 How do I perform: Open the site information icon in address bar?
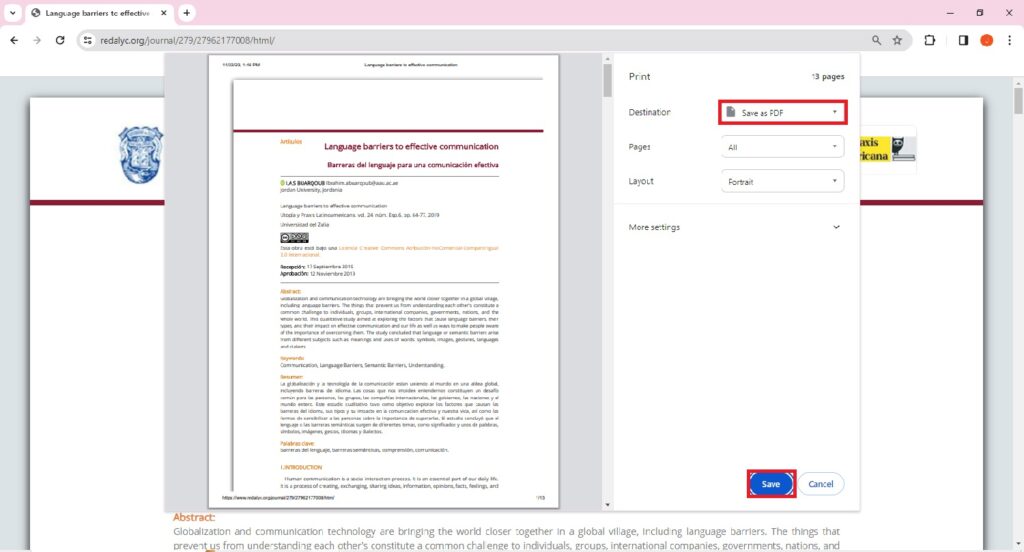click(88, 40)
